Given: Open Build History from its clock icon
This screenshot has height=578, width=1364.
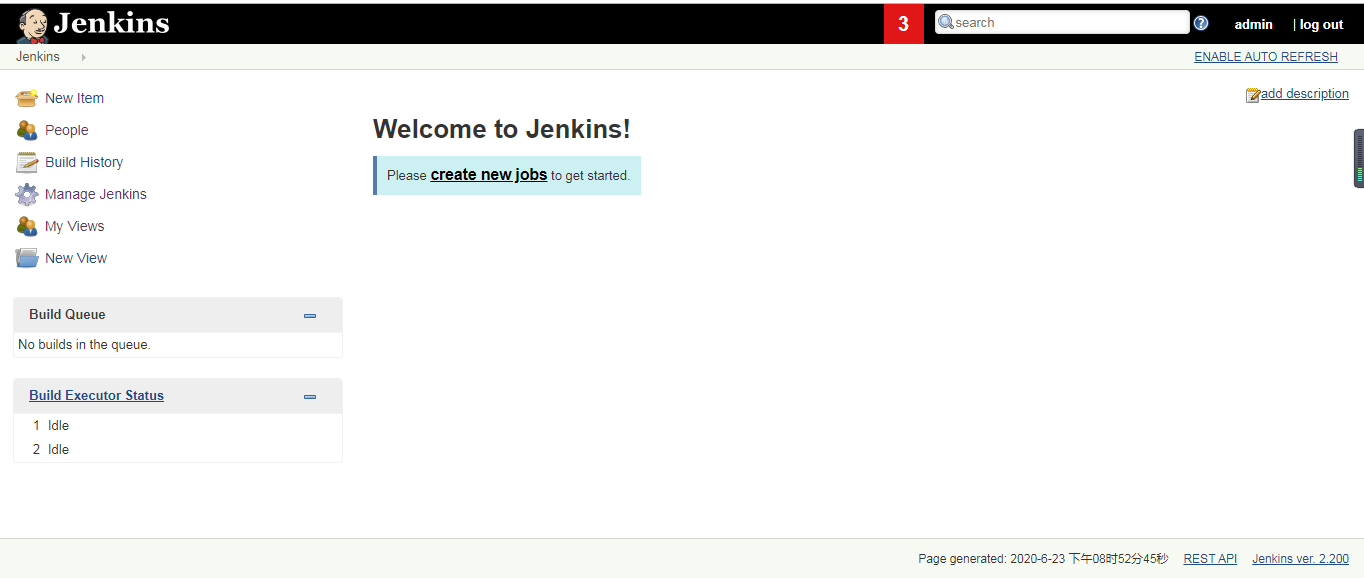Looking at the screenshot, I should click(x=26, y=161).
